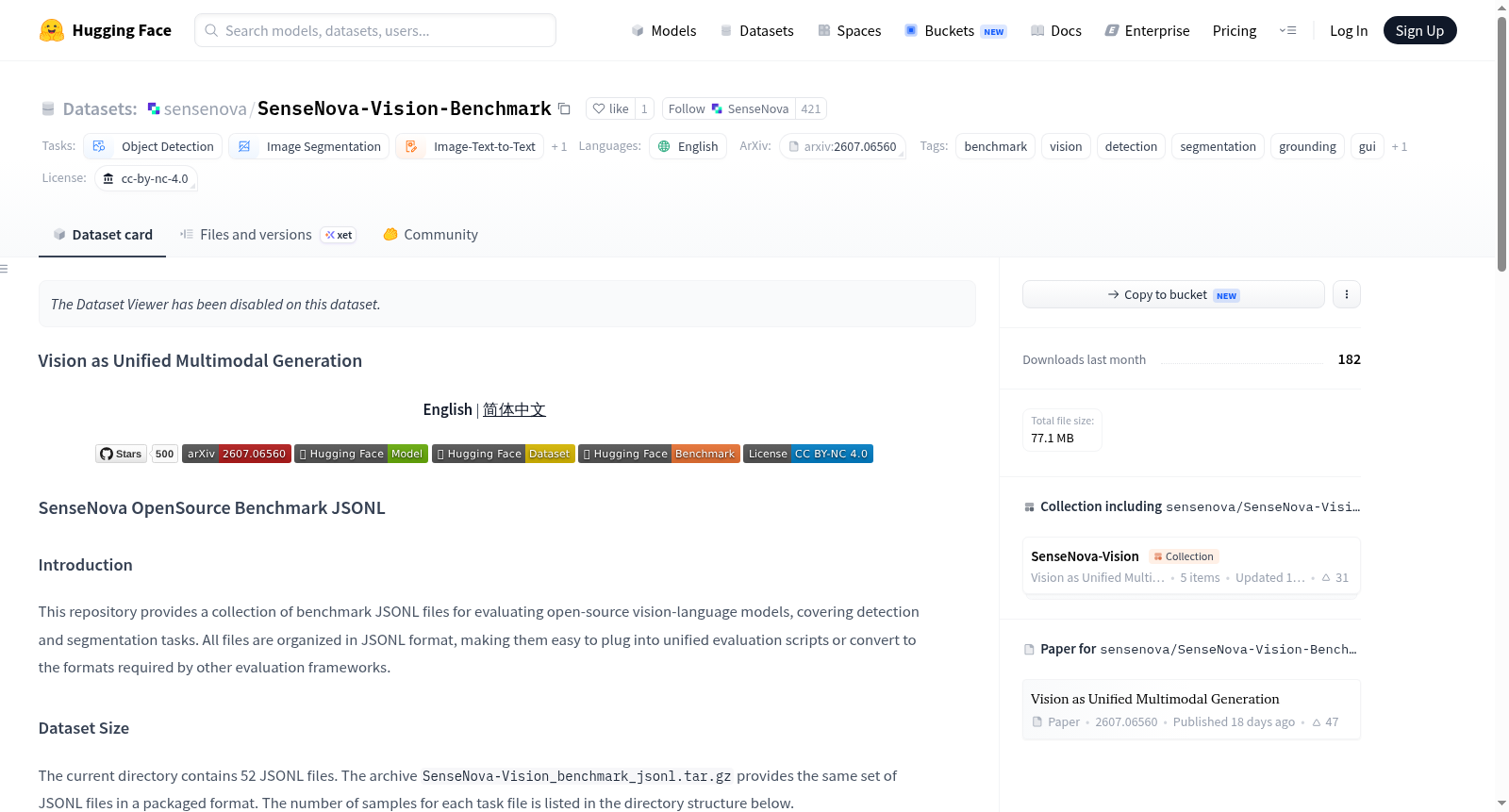Screen dimensions: 1509x812
Task: Open the sensenova owner link
Action: point(205,108)
